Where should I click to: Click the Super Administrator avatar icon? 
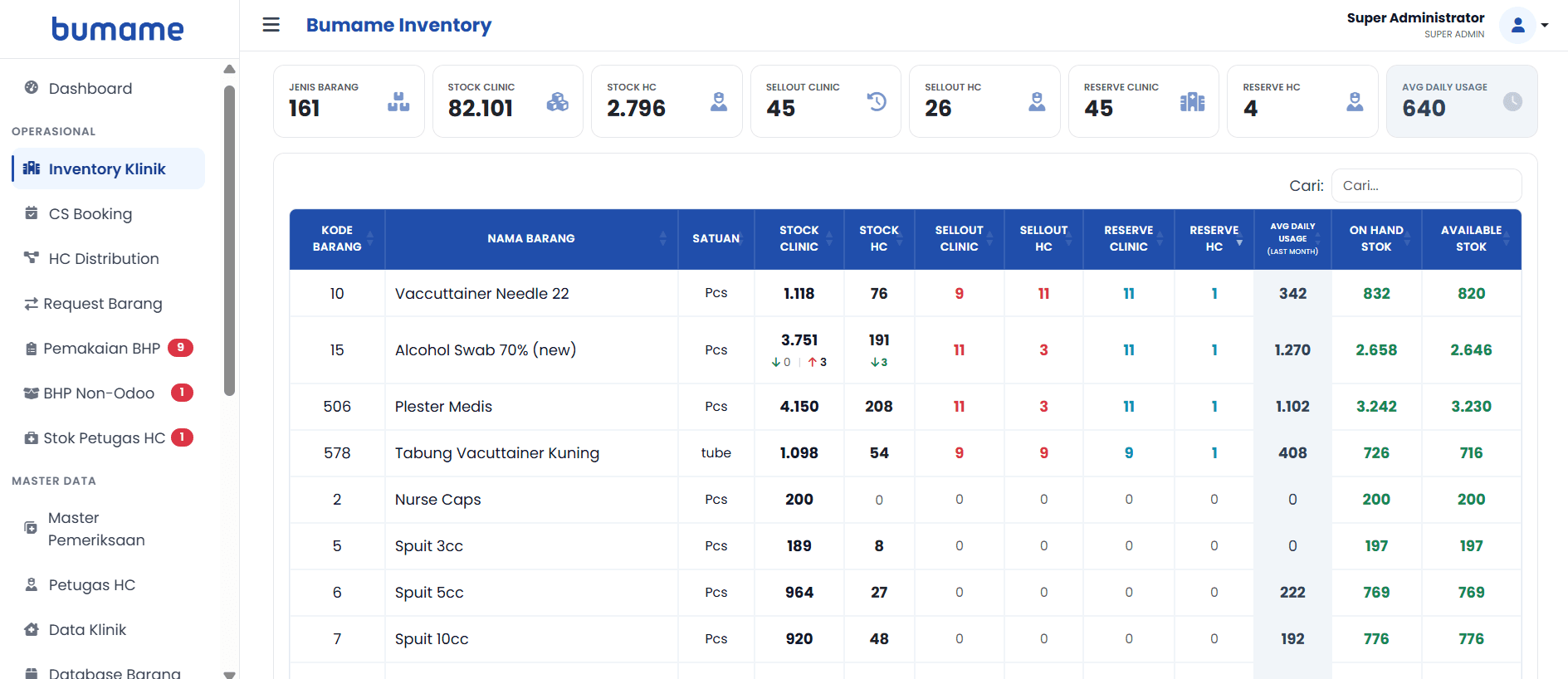pyautogui.click(x=1517, y=25)
